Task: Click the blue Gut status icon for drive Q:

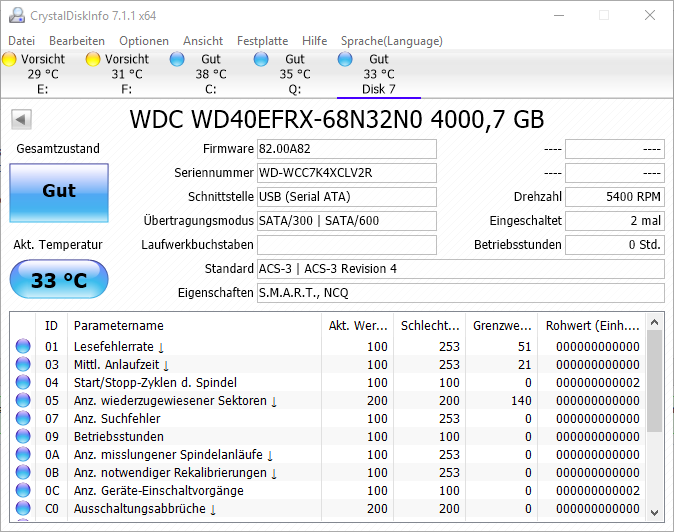Action: (261, 59)
